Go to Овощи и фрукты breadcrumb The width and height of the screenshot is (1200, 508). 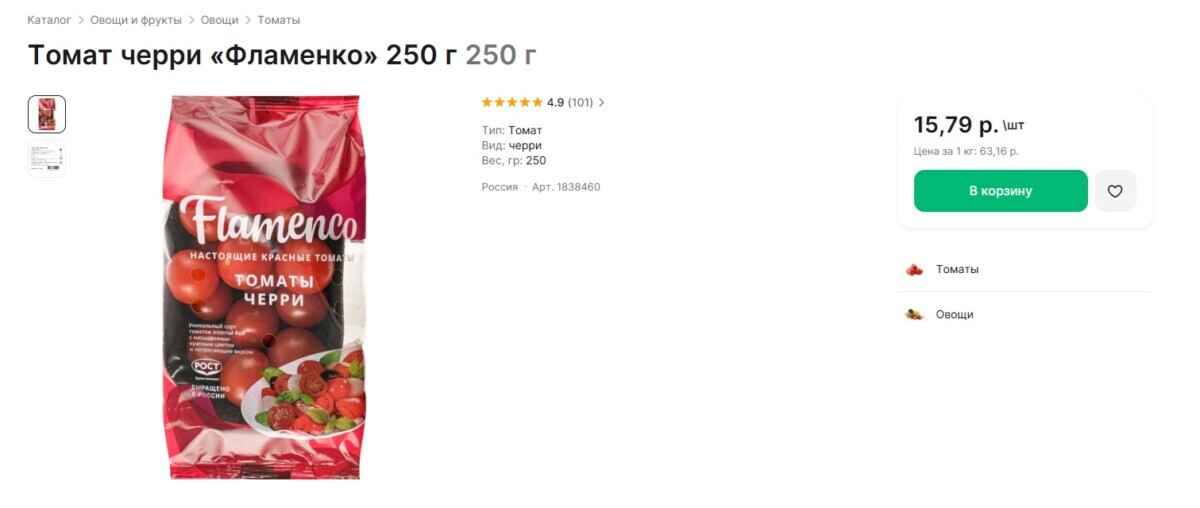coord(136,20)
